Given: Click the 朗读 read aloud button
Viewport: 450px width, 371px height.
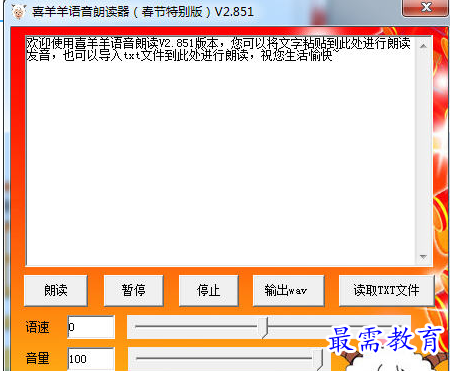Looking at the screenshot, I should (x=56, y=290).
